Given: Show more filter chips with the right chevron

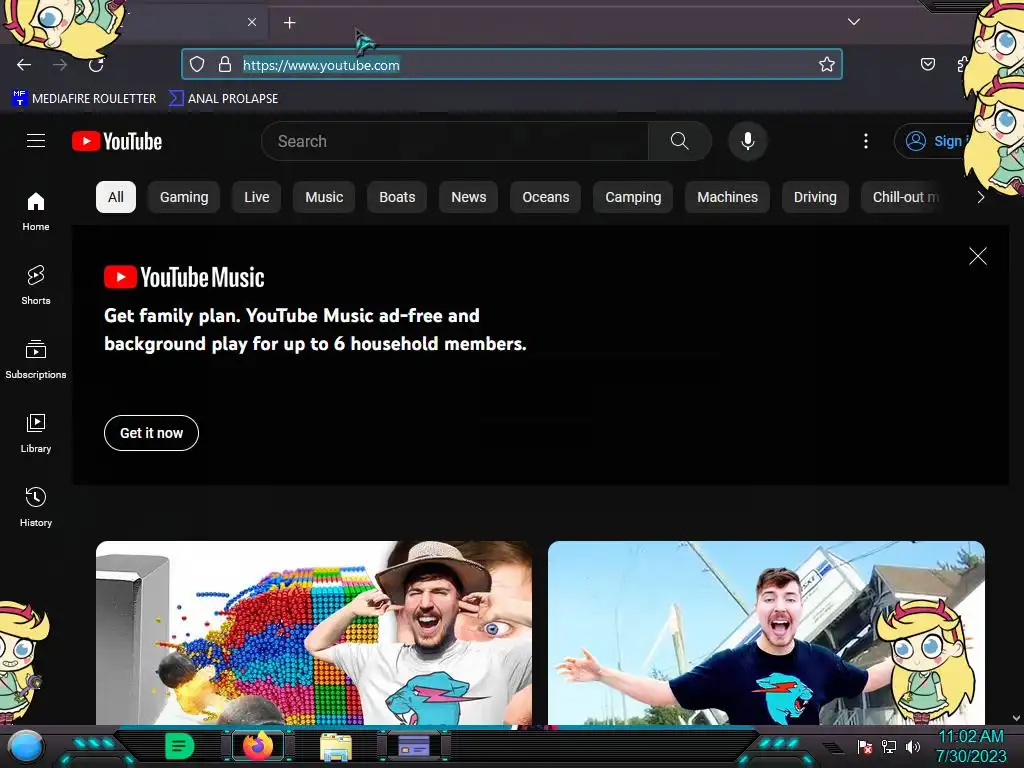Looking at the screenshot, I should pos(980,197).
